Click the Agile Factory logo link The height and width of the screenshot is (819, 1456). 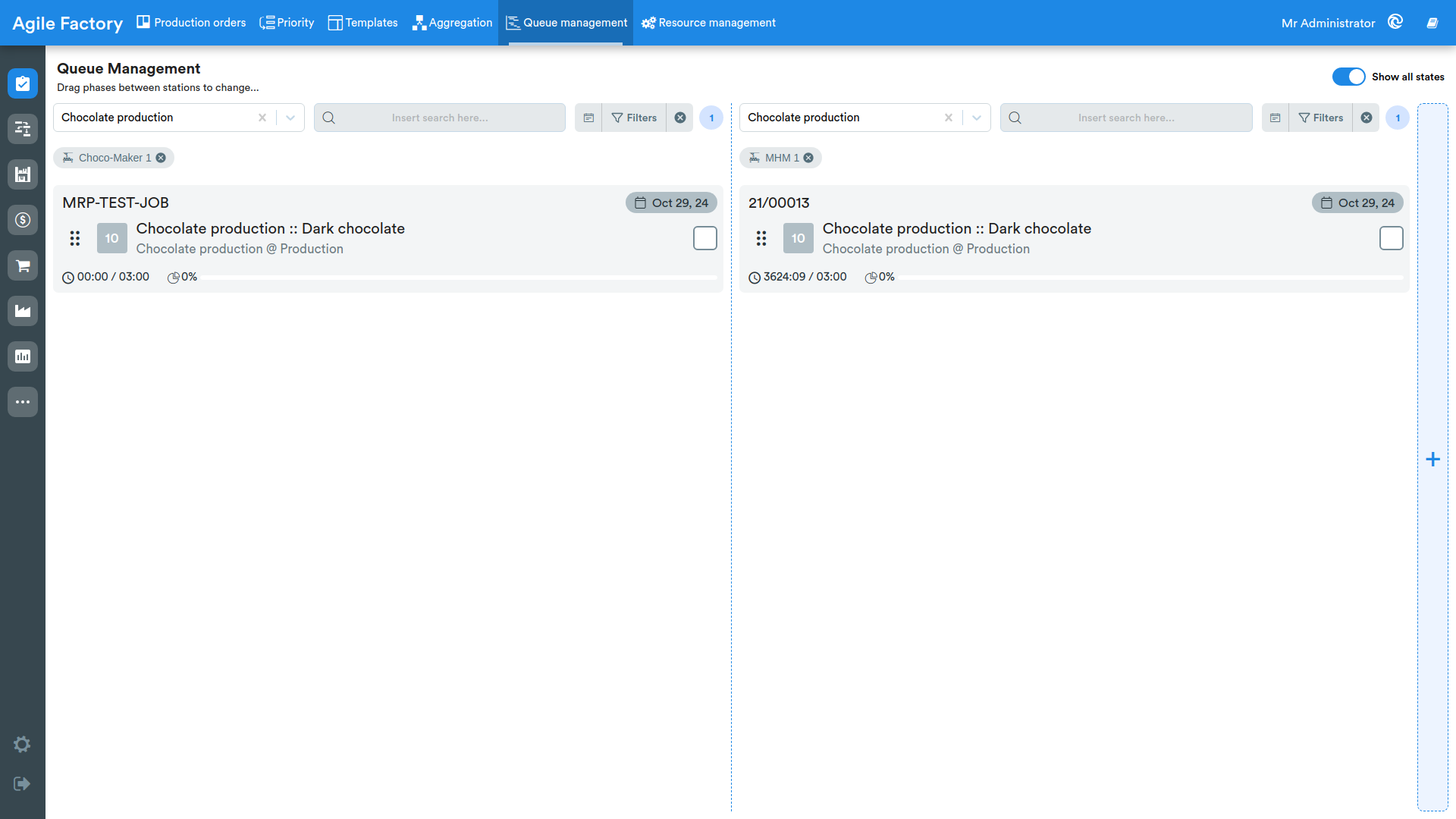pyautogui.click(x=67, y=23)
